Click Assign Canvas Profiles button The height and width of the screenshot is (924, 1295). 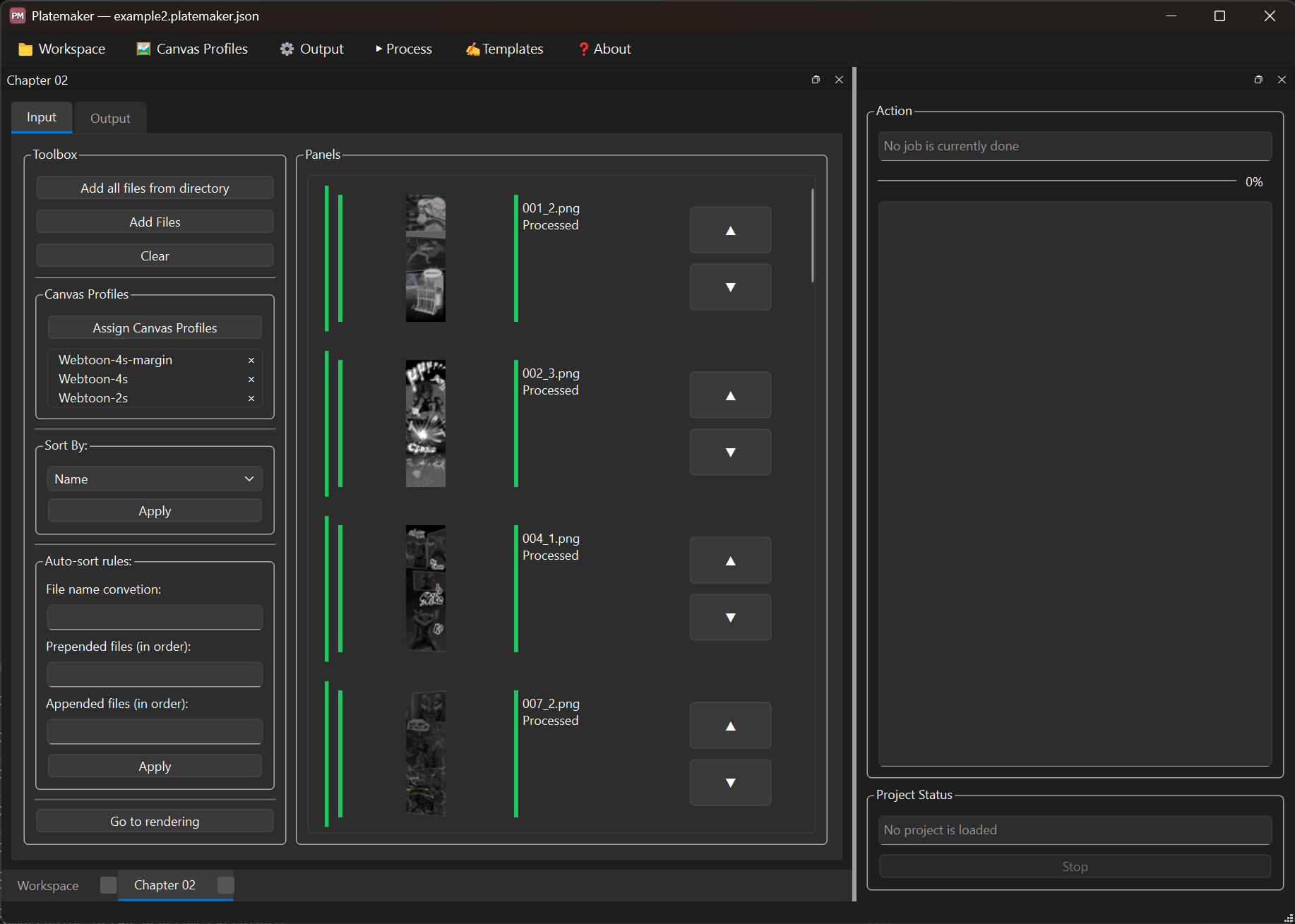click(155, 328)
